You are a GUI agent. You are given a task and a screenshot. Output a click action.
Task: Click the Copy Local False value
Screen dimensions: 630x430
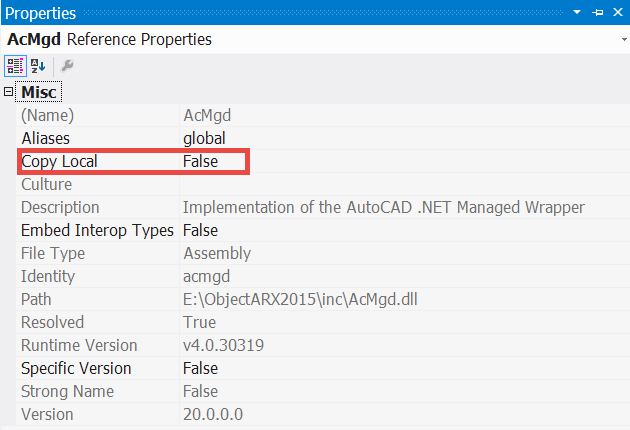(200, 161)
